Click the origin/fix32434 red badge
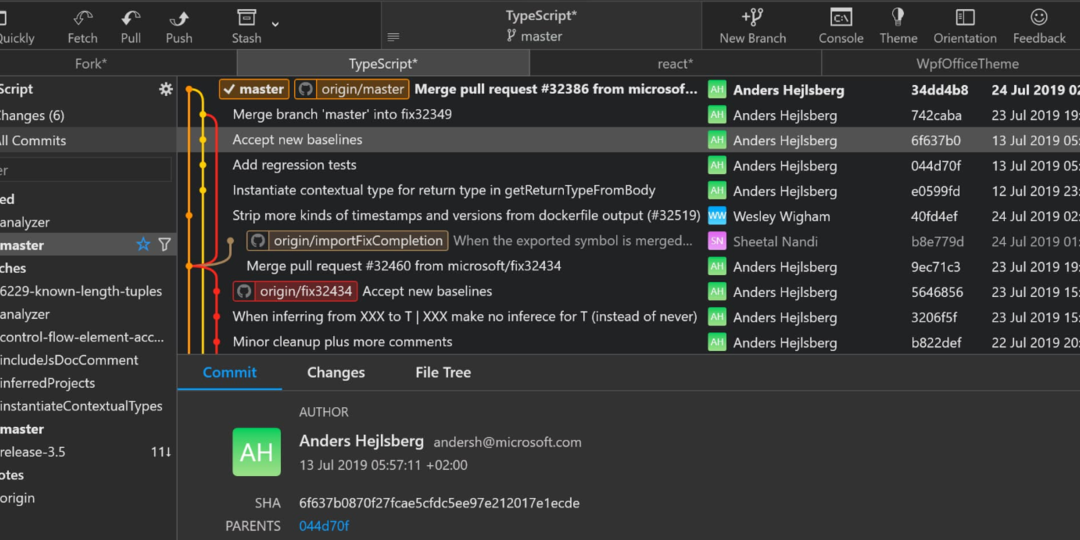This screenshot has height=540, width=1080. [295, 291]
